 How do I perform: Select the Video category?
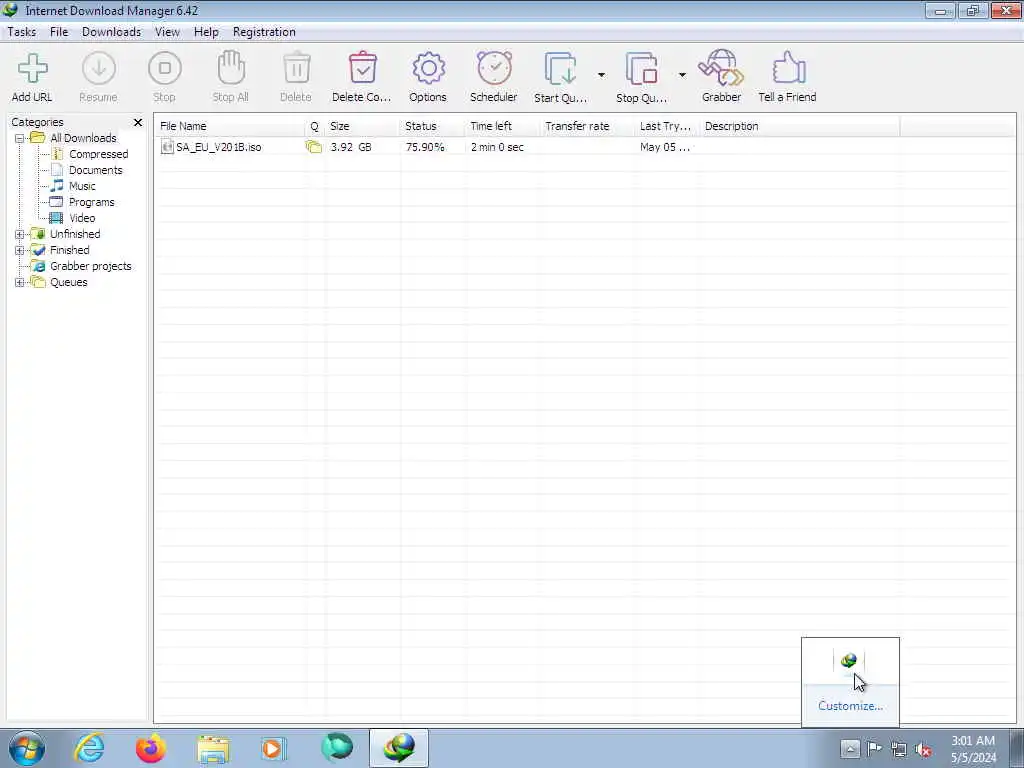tap(82, 218)
